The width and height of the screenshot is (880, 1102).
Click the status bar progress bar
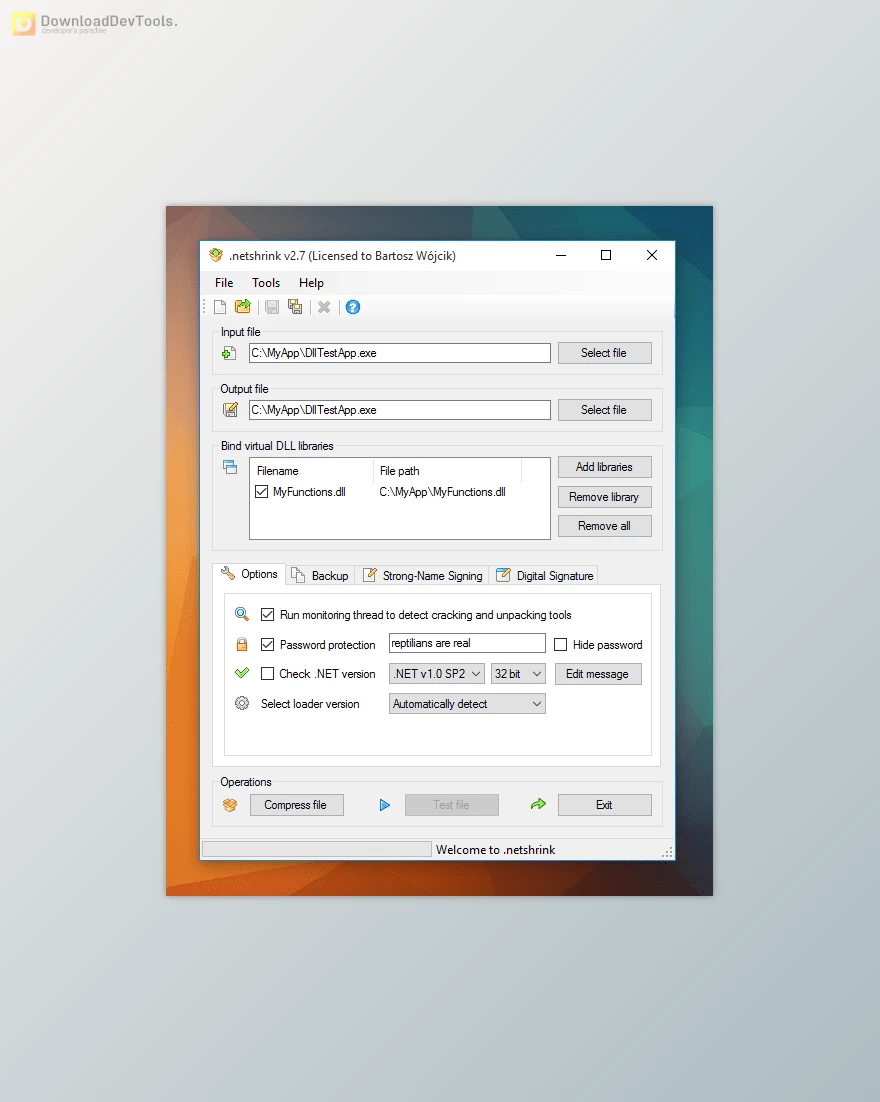316,849
